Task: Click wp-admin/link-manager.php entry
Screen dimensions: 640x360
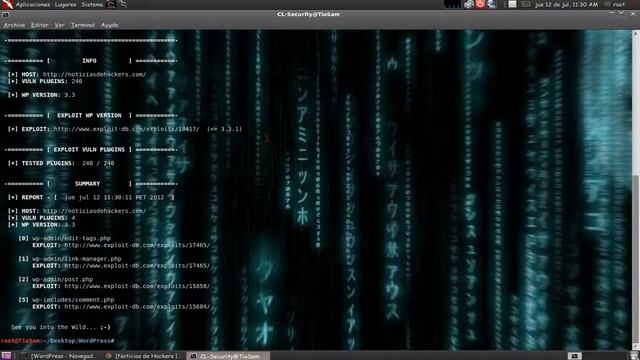Action: [x=77, y=259]
